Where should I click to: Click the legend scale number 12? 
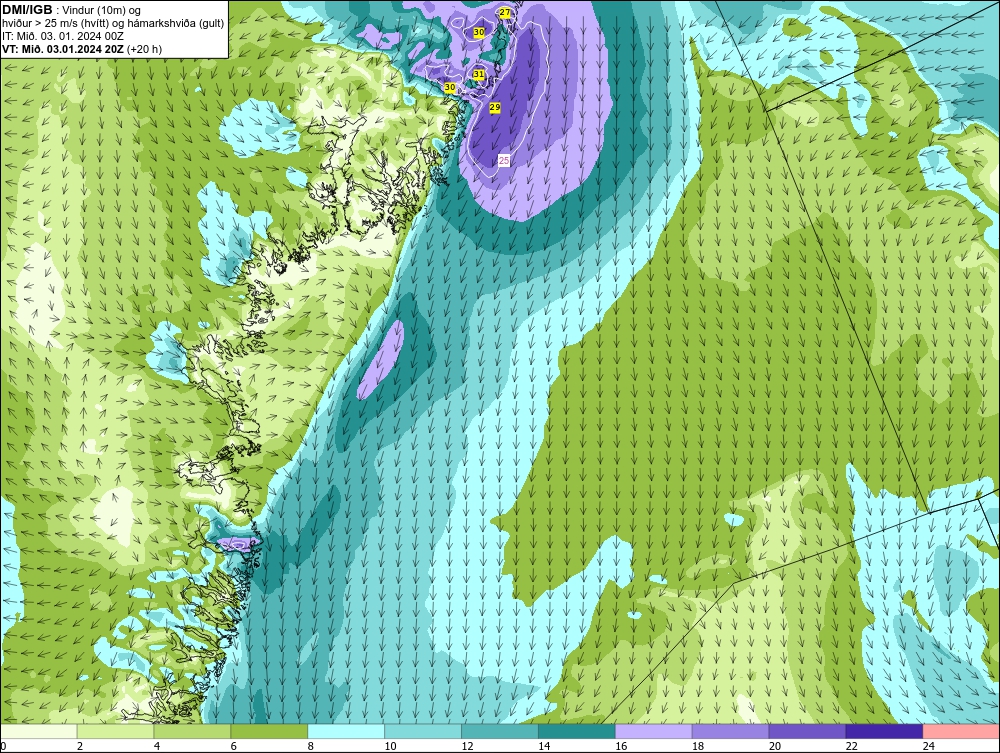click(x=467, y=746)
